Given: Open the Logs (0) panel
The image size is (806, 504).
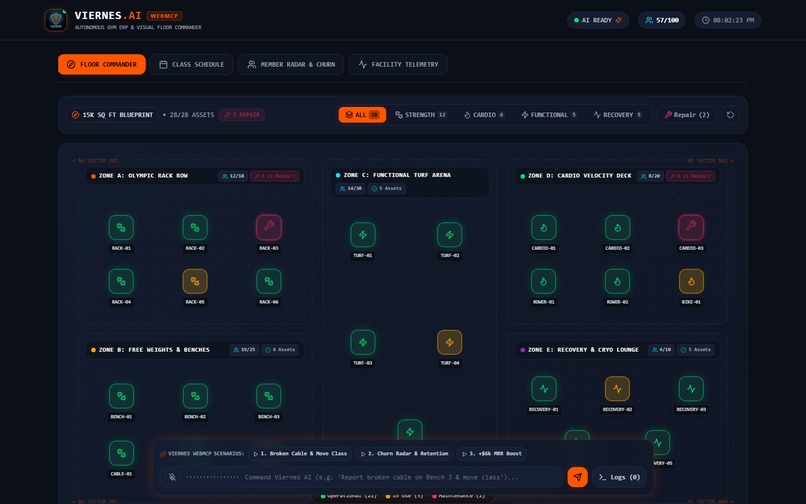Looking at the screenshot, I should pos(619,477).
